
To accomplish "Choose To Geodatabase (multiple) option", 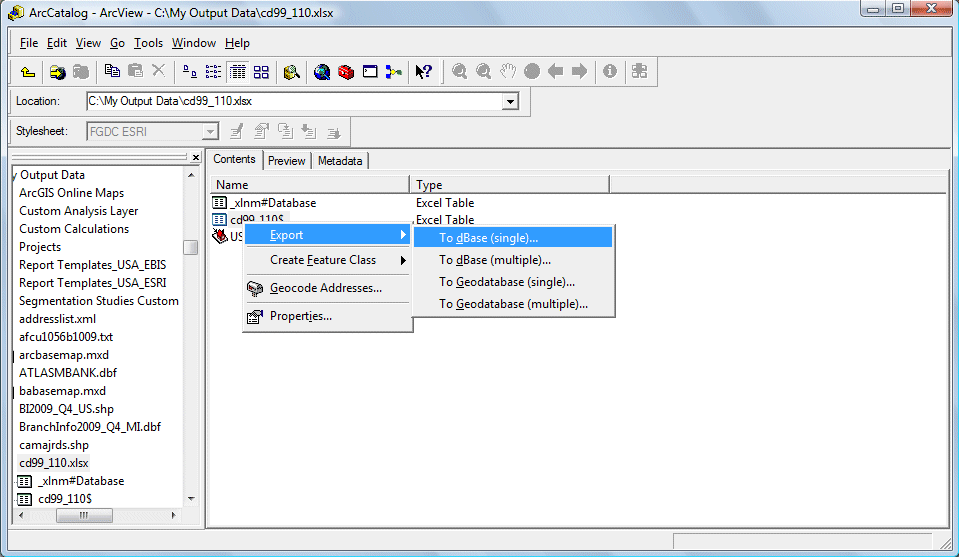I will [x=513, y=304].
